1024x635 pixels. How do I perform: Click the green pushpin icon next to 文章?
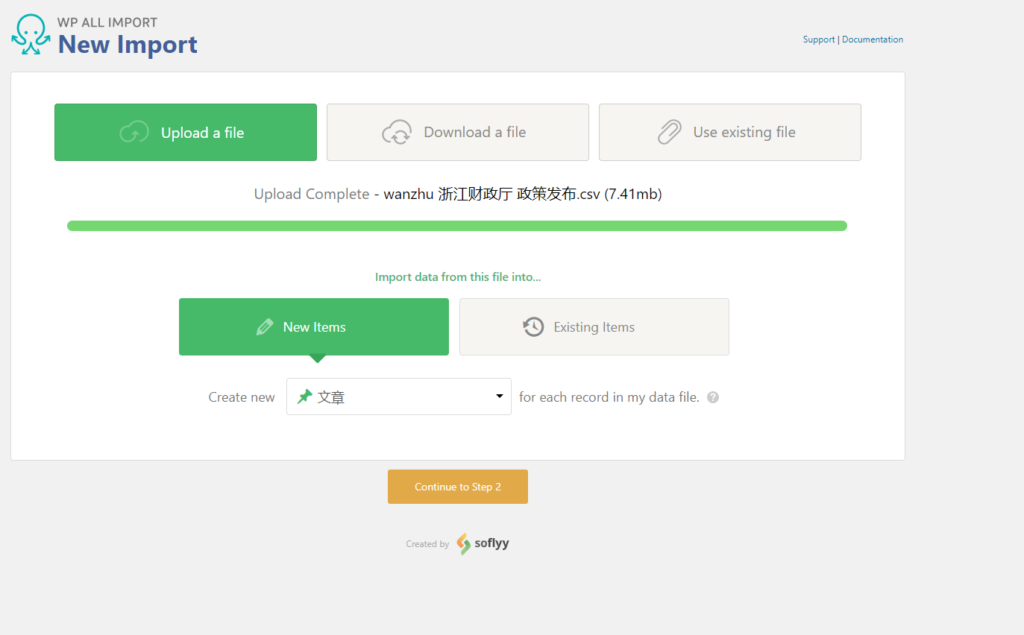304,397
